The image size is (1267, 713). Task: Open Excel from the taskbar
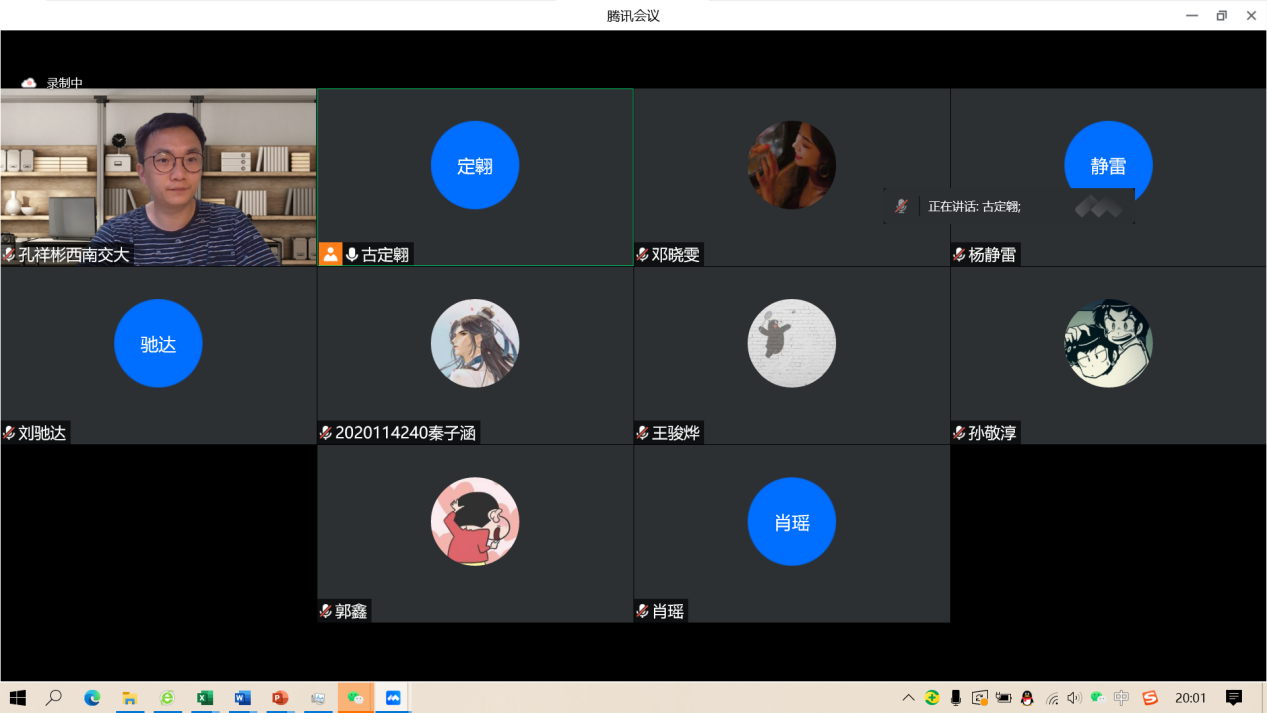tap(205, 698)
